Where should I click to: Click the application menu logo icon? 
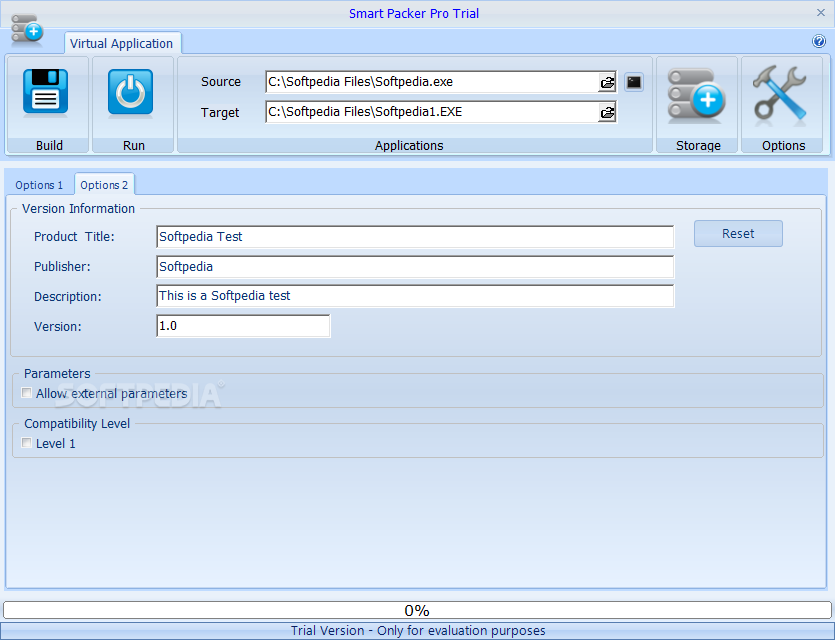pos(27,29)
